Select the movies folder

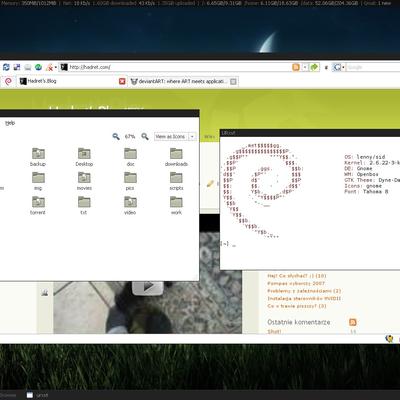[84, 181]
